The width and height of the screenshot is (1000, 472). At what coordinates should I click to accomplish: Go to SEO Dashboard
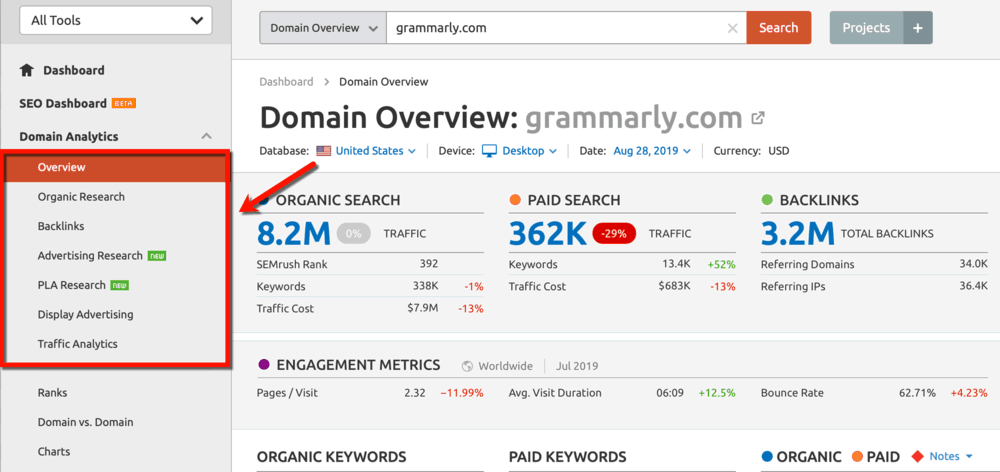point(63,103)
